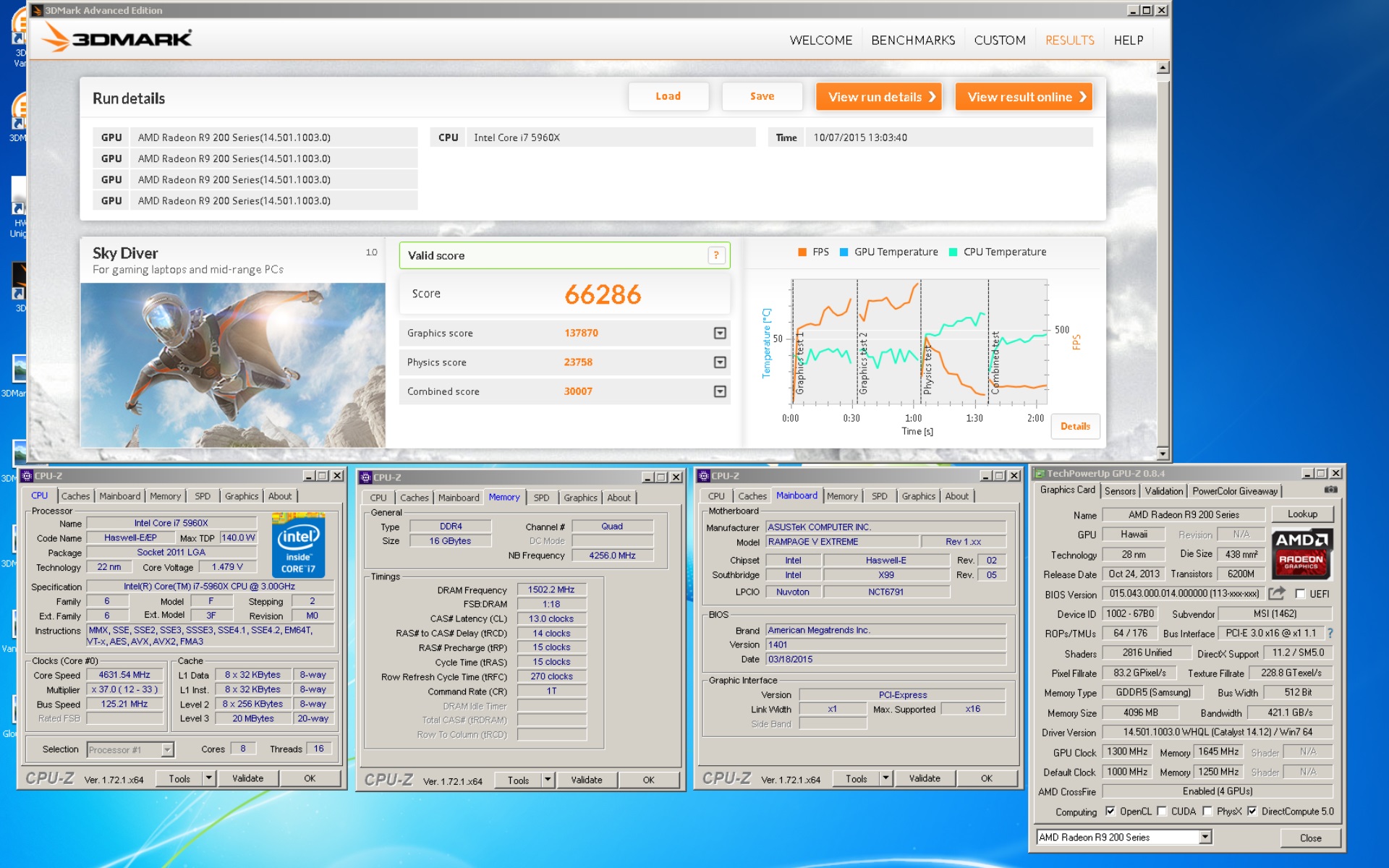Click the Tools button in first CPU-Z window
The width and height of the screenshot is (1389, 868).
coord(179,778)
